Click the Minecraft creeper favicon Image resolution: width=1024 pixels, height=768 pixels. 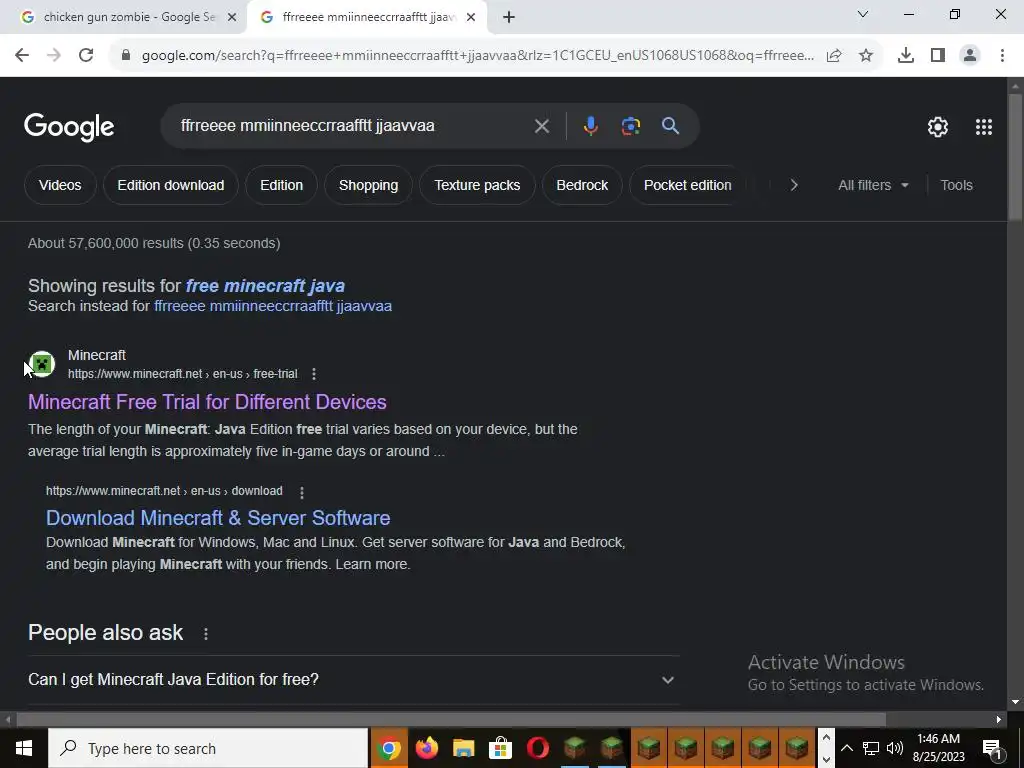pyautogui.click(x=42, y=364)
